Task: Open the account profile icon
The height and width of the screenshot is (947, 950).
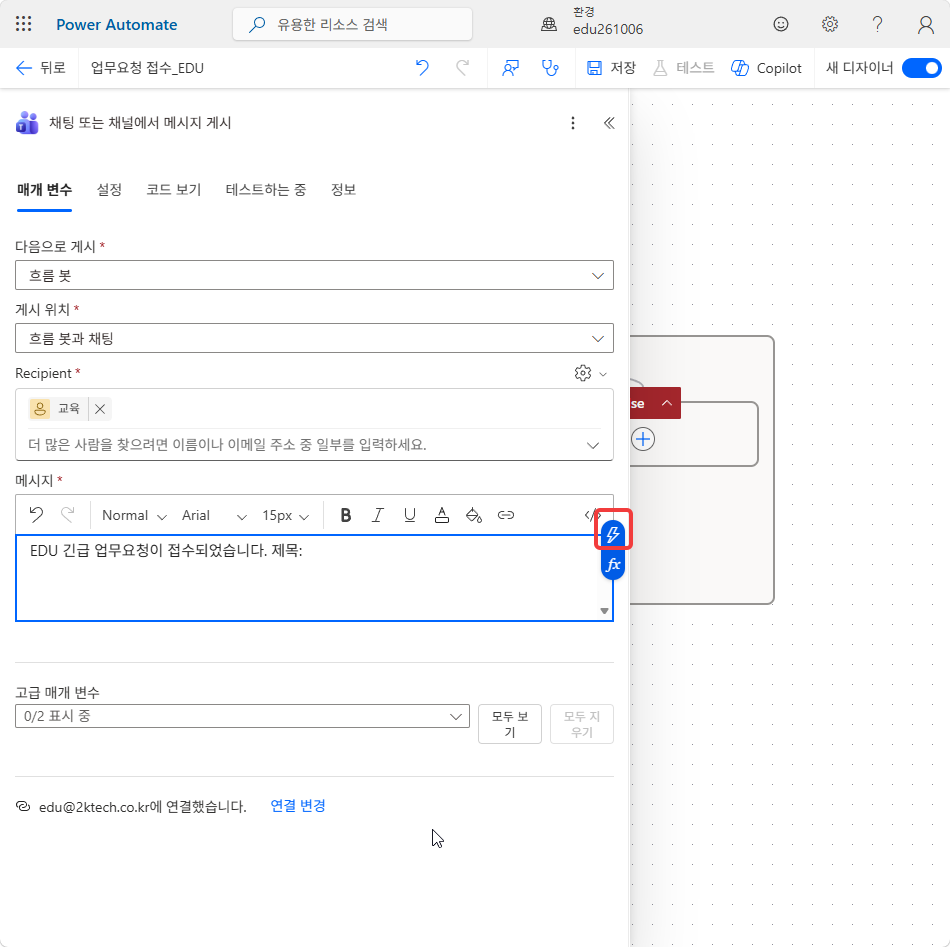Action: pyautogui.click(x=925, y=24)
